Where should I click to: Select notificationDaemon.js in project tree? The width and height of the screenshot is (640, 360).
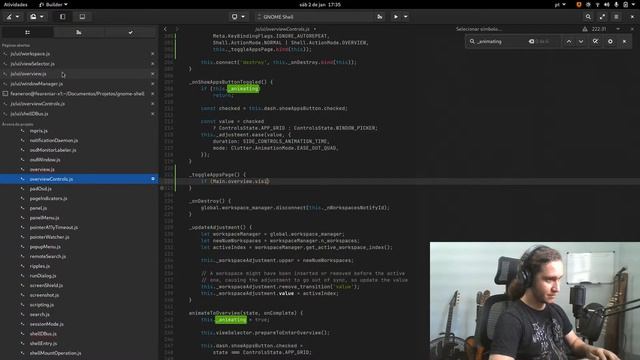[x=54, y=140]
